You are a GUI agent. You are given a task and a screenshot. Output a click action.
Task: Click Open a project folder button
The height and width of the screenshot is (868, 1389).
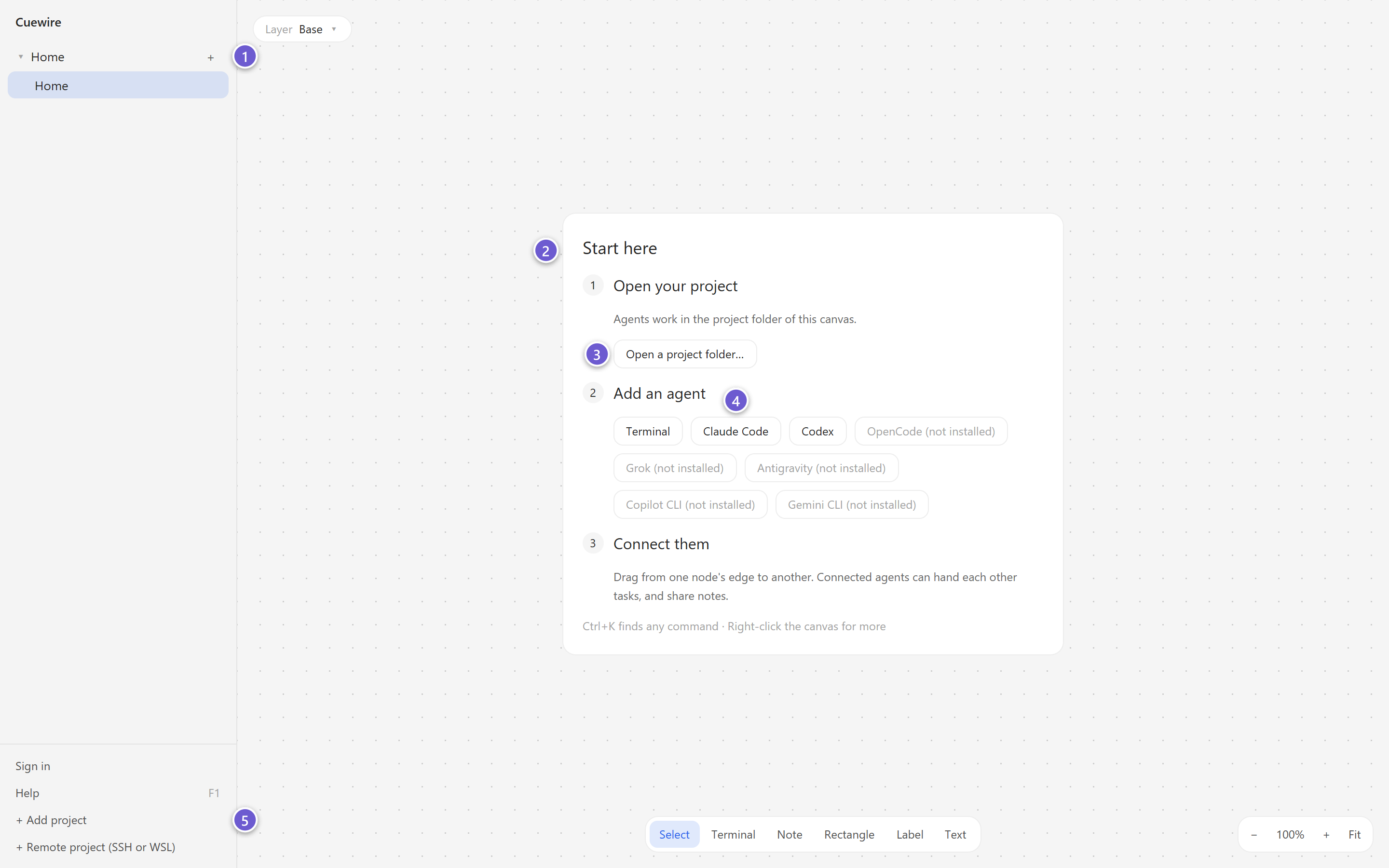685,354
